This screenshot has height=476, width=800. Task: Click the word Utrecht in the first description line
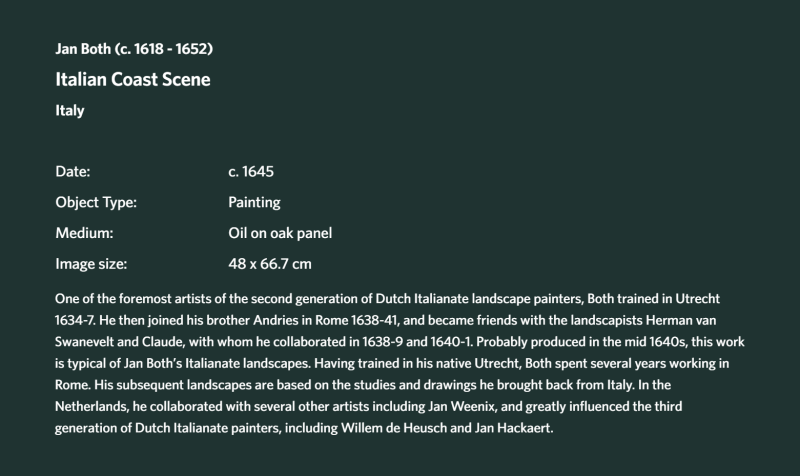click(x=697, y=299)
